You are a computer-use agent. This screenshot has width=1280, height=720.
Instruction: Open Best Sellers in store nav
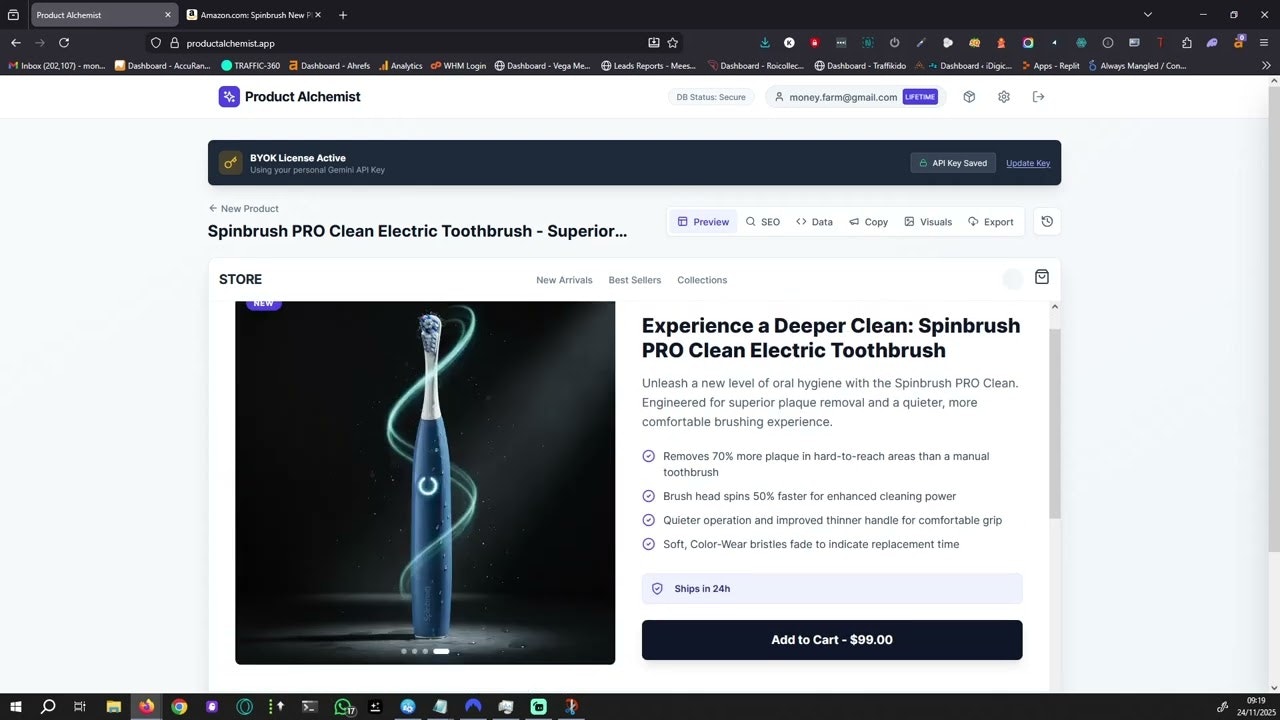(x=635, y=280)
